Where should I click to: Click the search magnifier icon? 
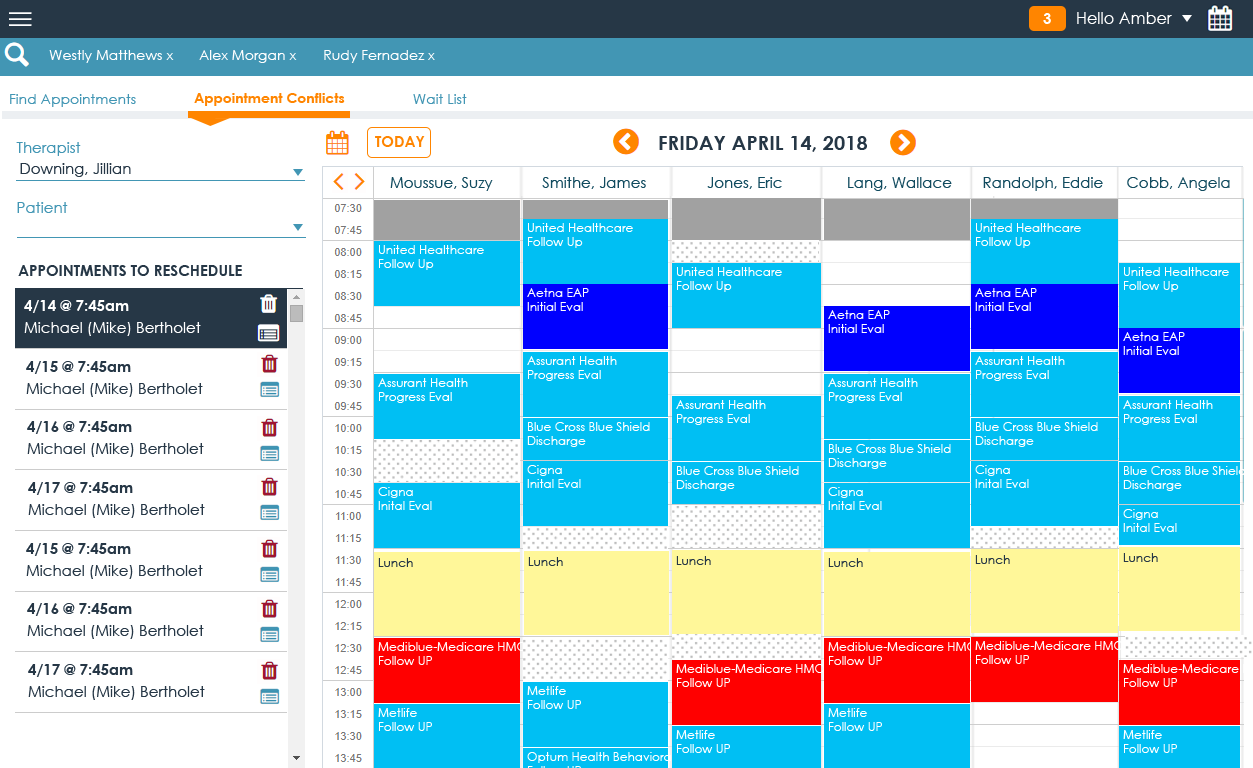click(x=17, y=55)
